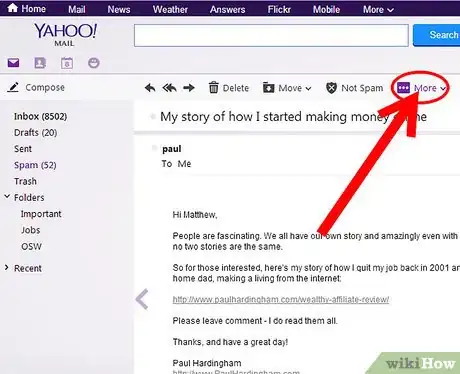460x374 pixels.
Task: Click the Search button
Action: pos(436,35)
